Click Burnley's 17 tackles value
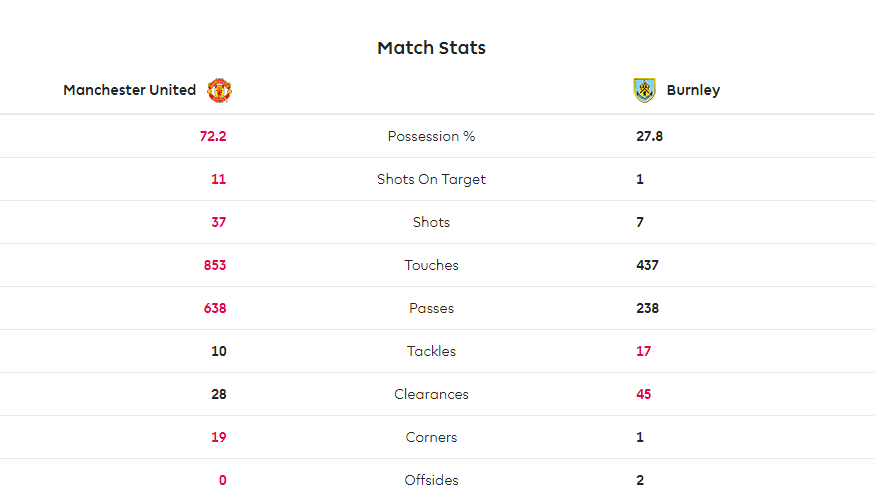The width and height of the screenshot is (874, 500). [x=644, y=351]
